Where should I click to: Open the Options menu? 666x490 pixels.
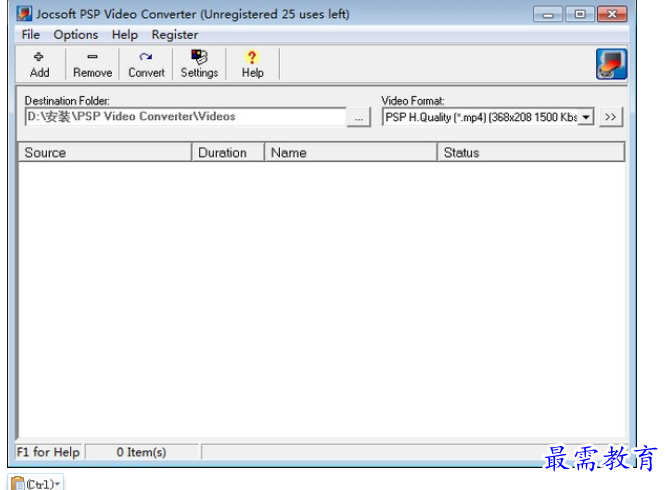tap(76, 35)
